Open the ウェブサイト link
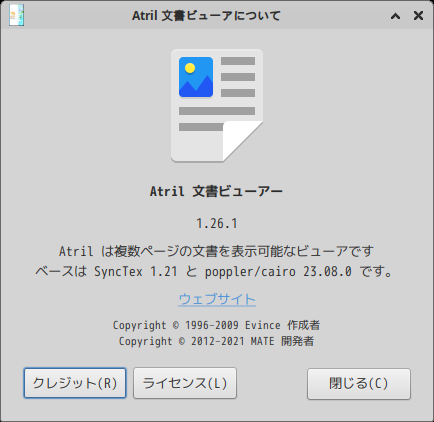434x422 pixels. (x=217, y=299)
